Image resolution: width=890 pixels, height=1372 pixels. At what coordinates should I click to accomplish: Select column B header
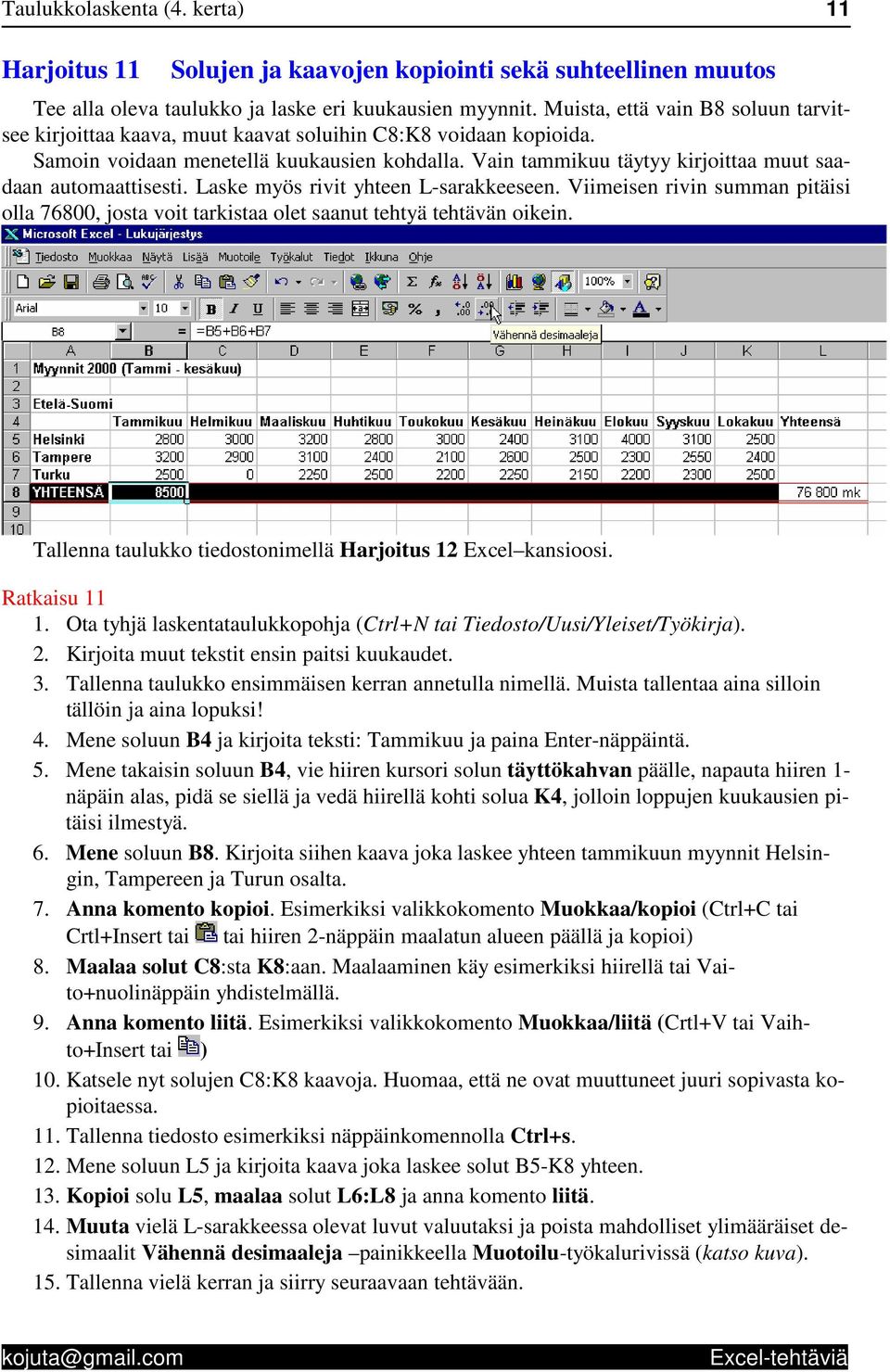click(148, 351)
